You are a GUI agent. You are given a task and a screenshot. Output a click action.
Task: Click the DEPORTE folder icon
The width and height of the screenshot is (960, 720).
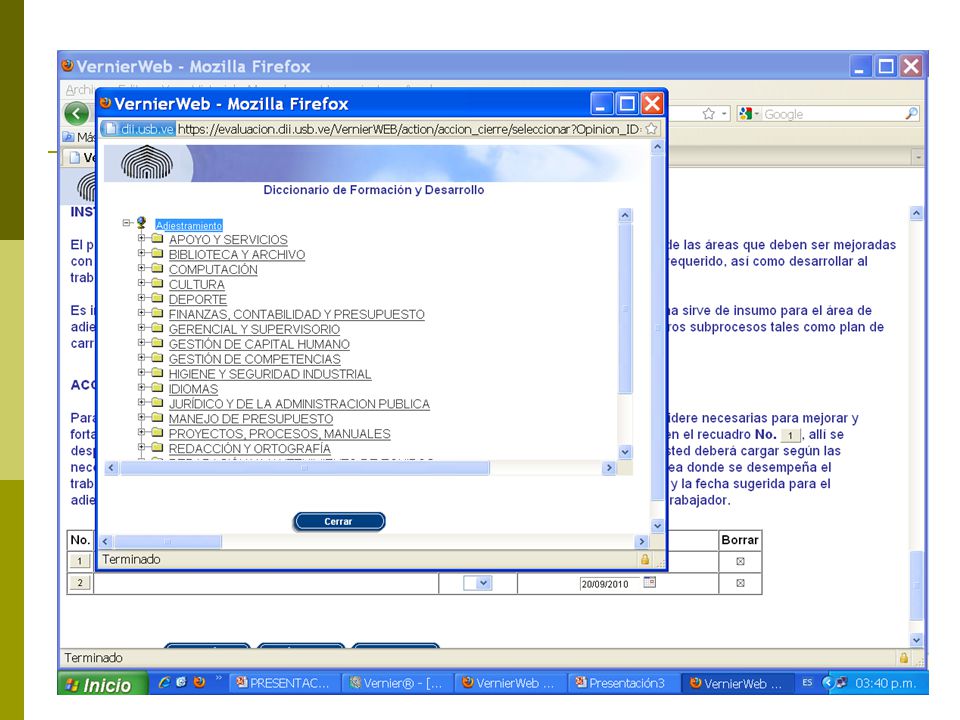pos(157,298)
